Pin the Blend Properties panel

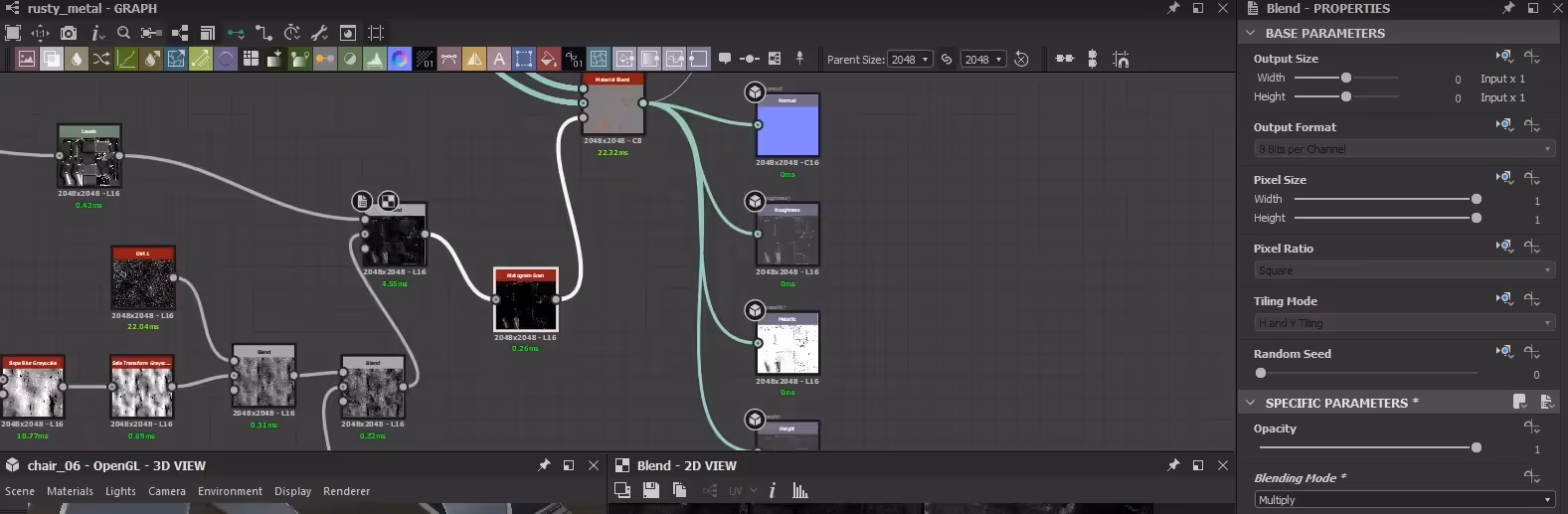point(1508,8)
